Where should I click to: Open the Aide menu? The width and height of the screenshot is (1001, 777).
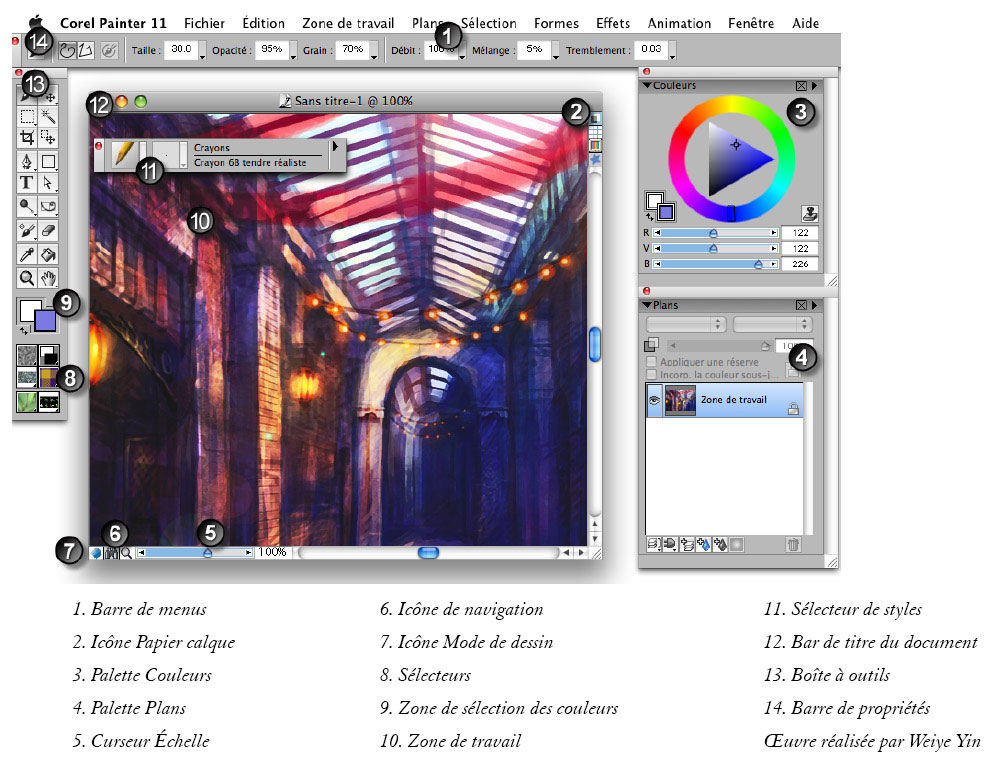[806, 24]
